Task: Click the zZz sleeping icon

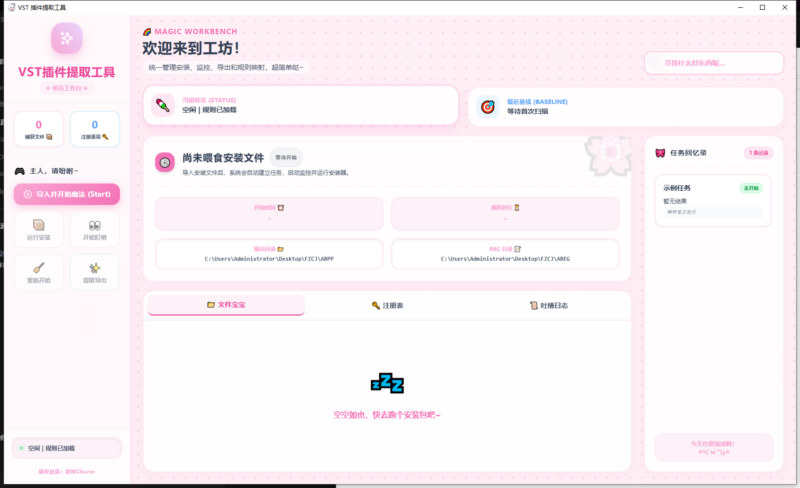Action: [387, 383]
